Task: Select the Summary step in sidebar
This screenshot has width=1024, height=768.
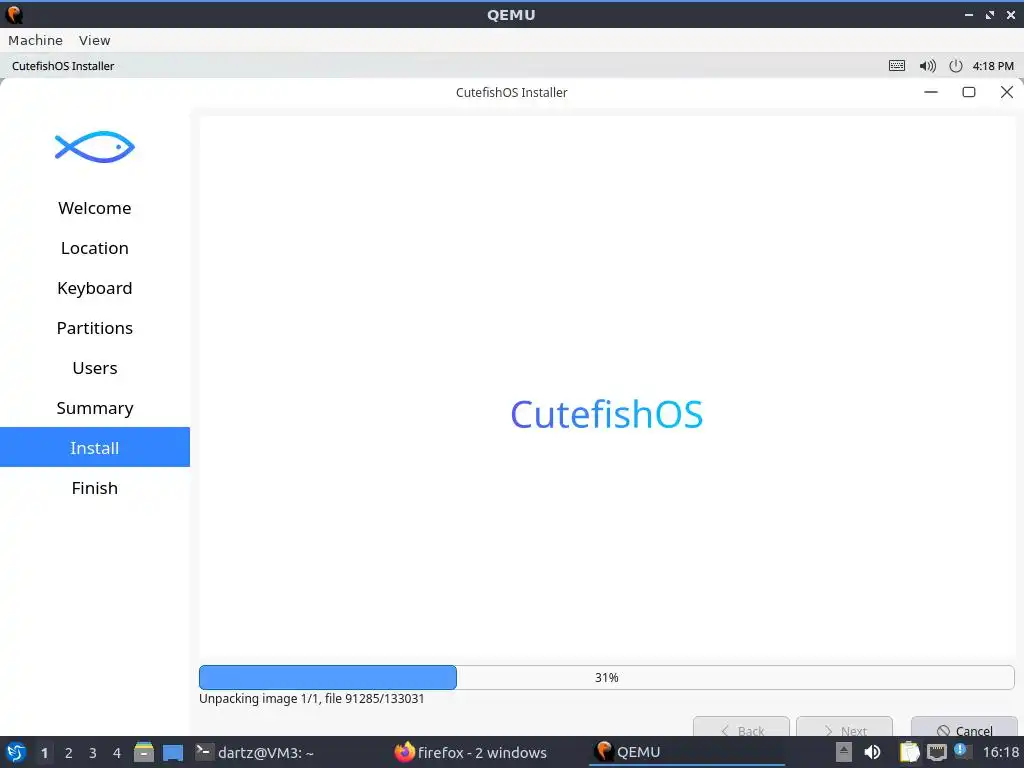Action: pyautogui.click(x=95, y=408)
